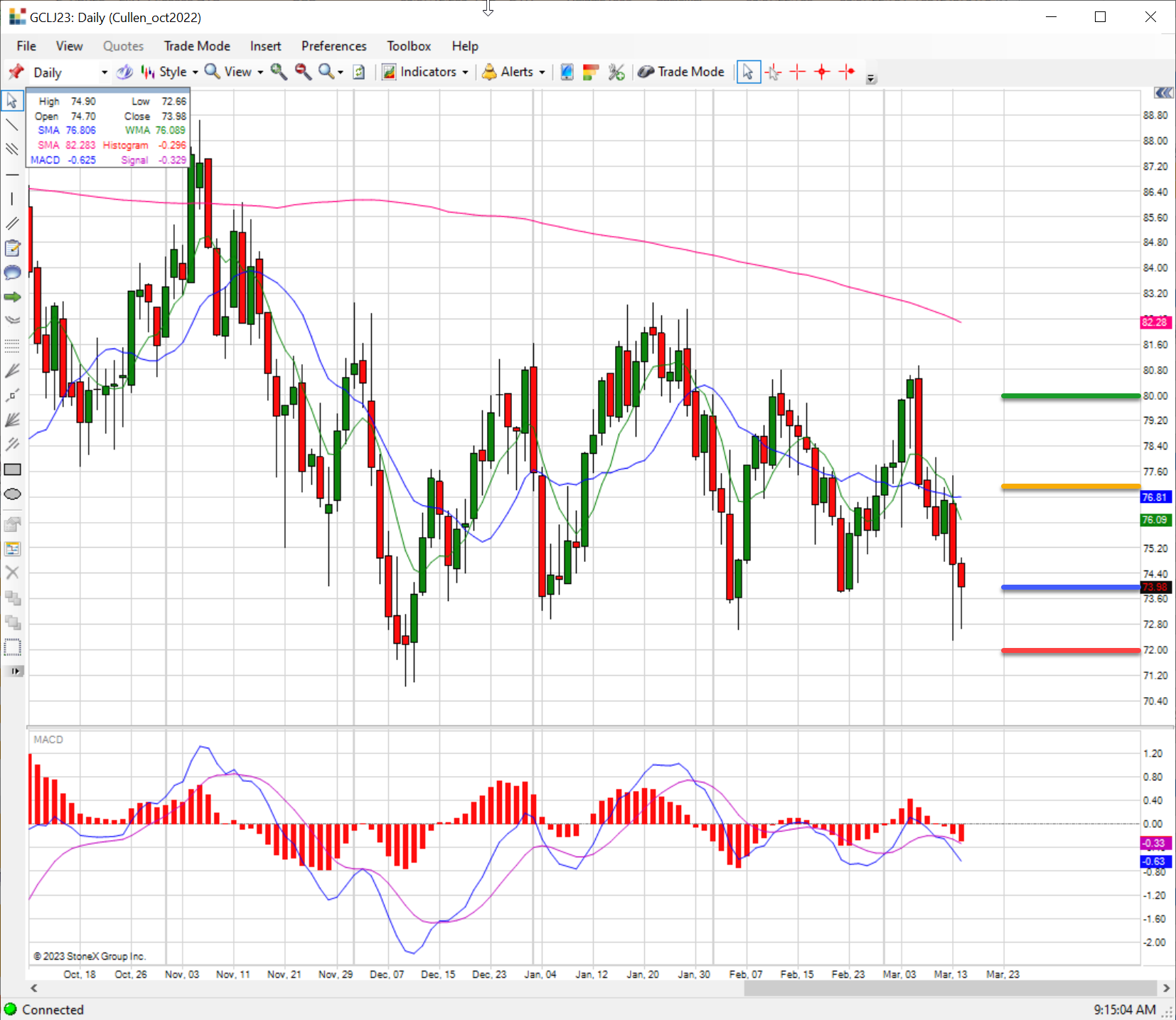Select the green arrow marker tool

pyautogui.click(x=12, y=297)
